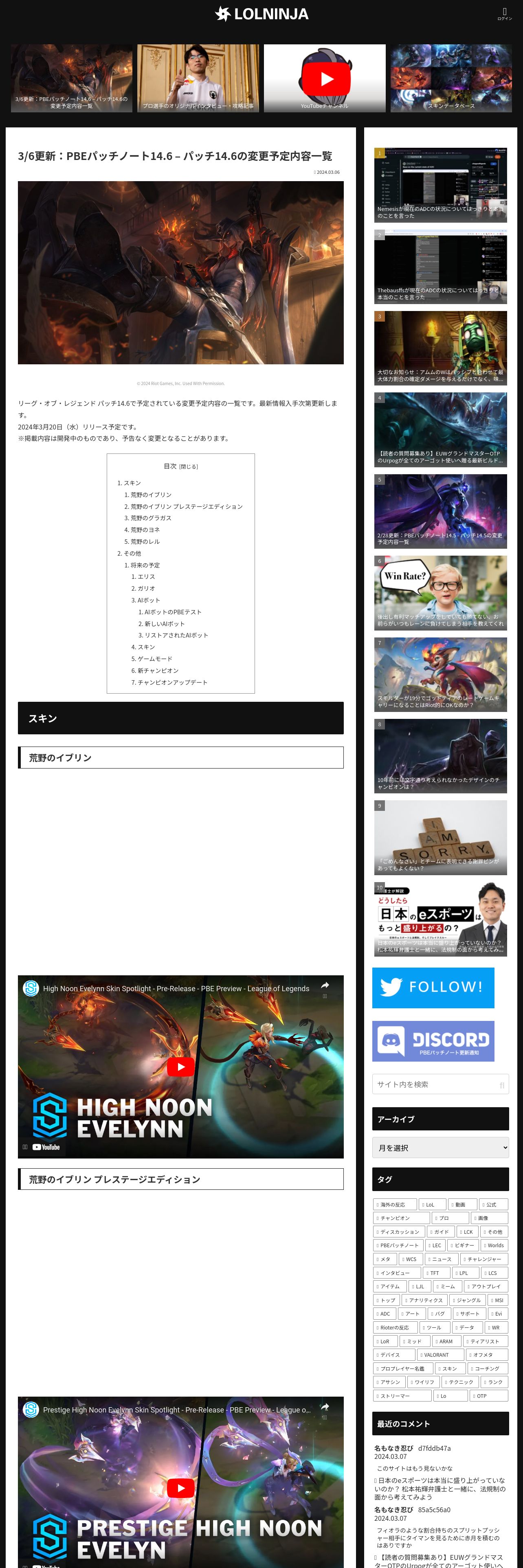Select the 海外の反応 tag
Viewport: 523px width, 1568px height.
[x=395, y=1204]
